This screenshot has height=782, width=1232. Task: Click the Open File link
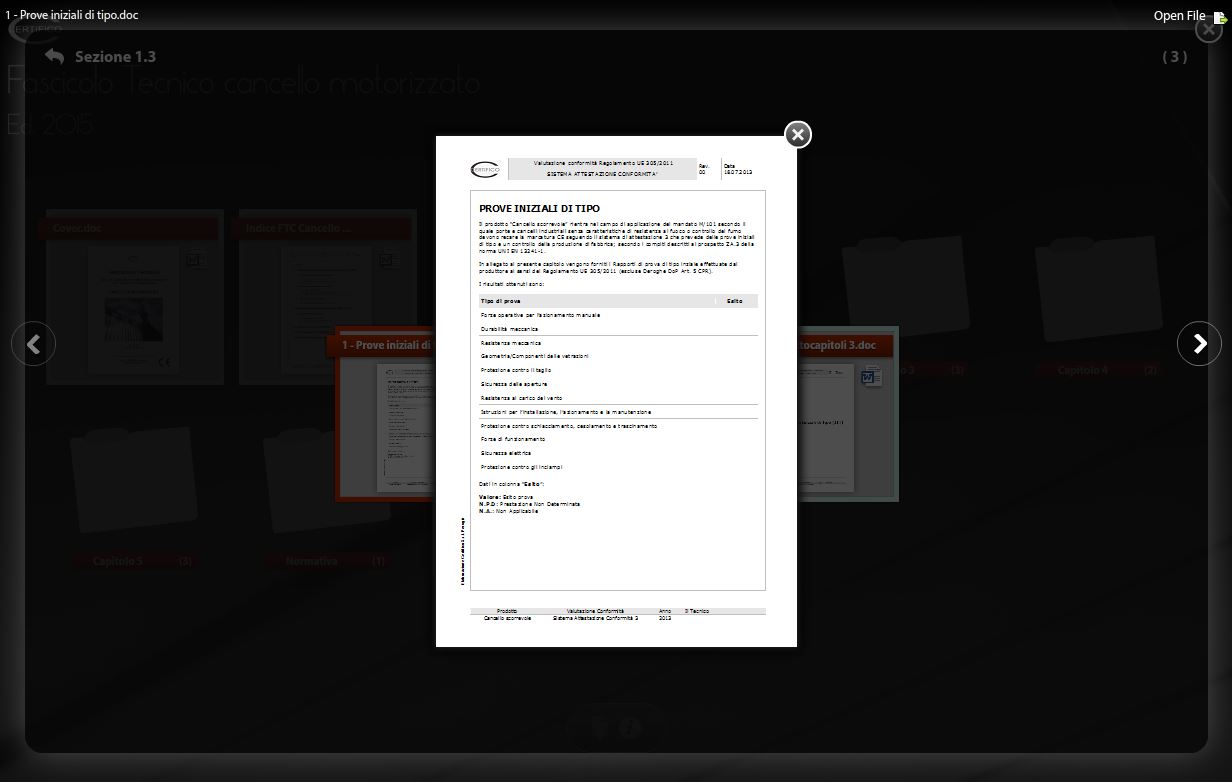coord(1179,15)
